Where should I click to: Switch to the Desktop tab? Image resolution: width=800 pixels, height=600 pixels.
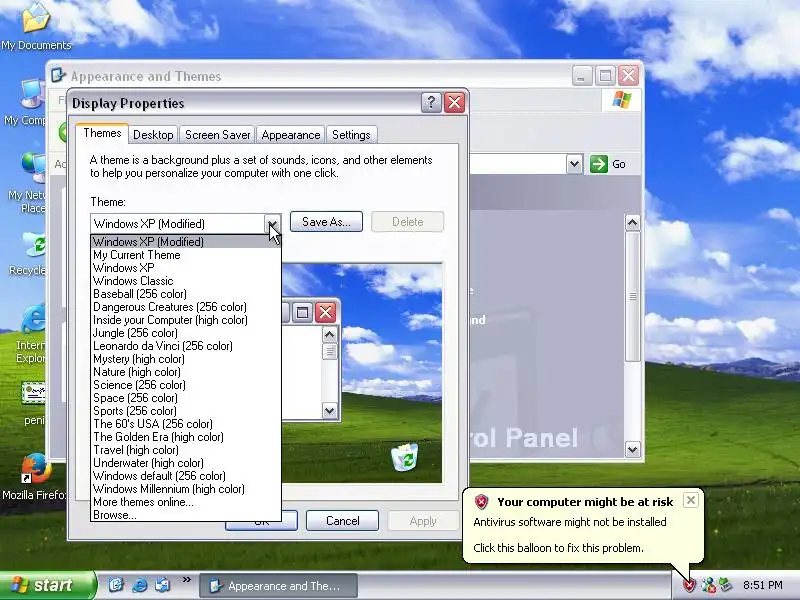pos(153,135)
